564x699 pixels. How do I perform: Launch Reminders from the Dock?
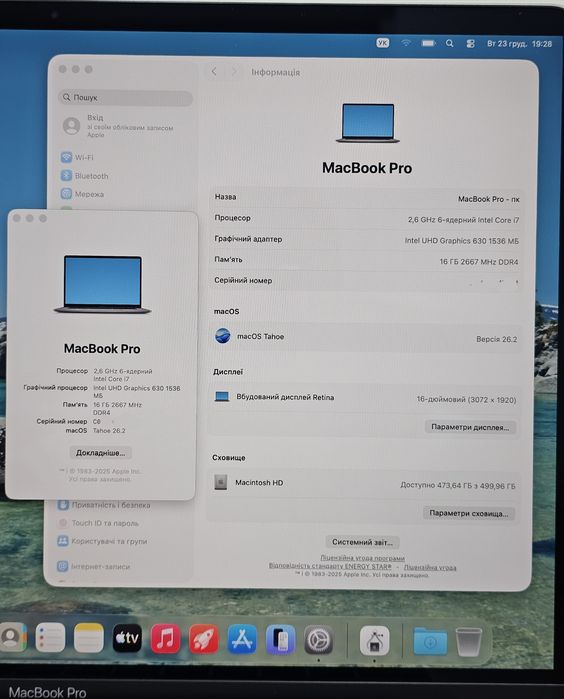coord(50,637)
